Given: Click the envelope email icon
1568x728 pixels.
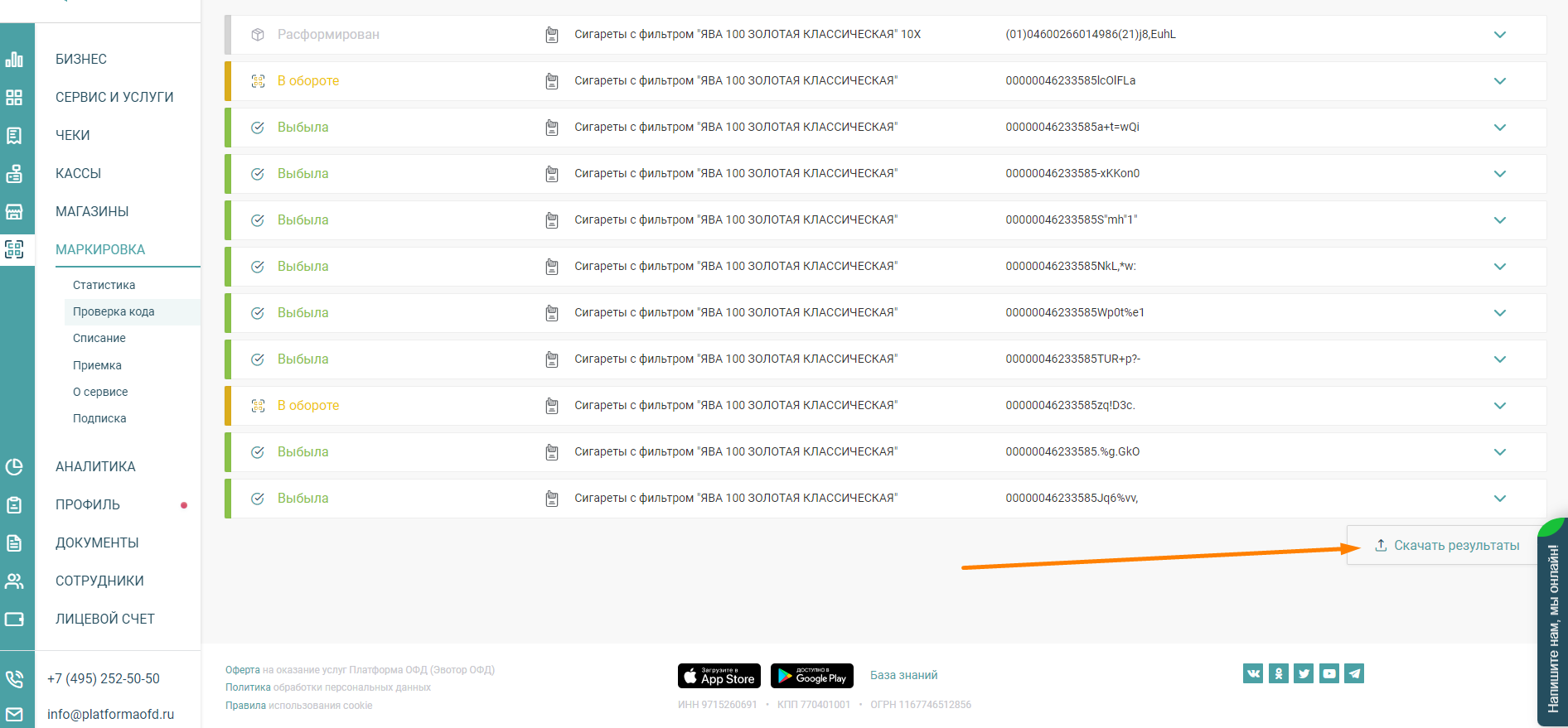Looking at the screenshot, I should point(14,714).
